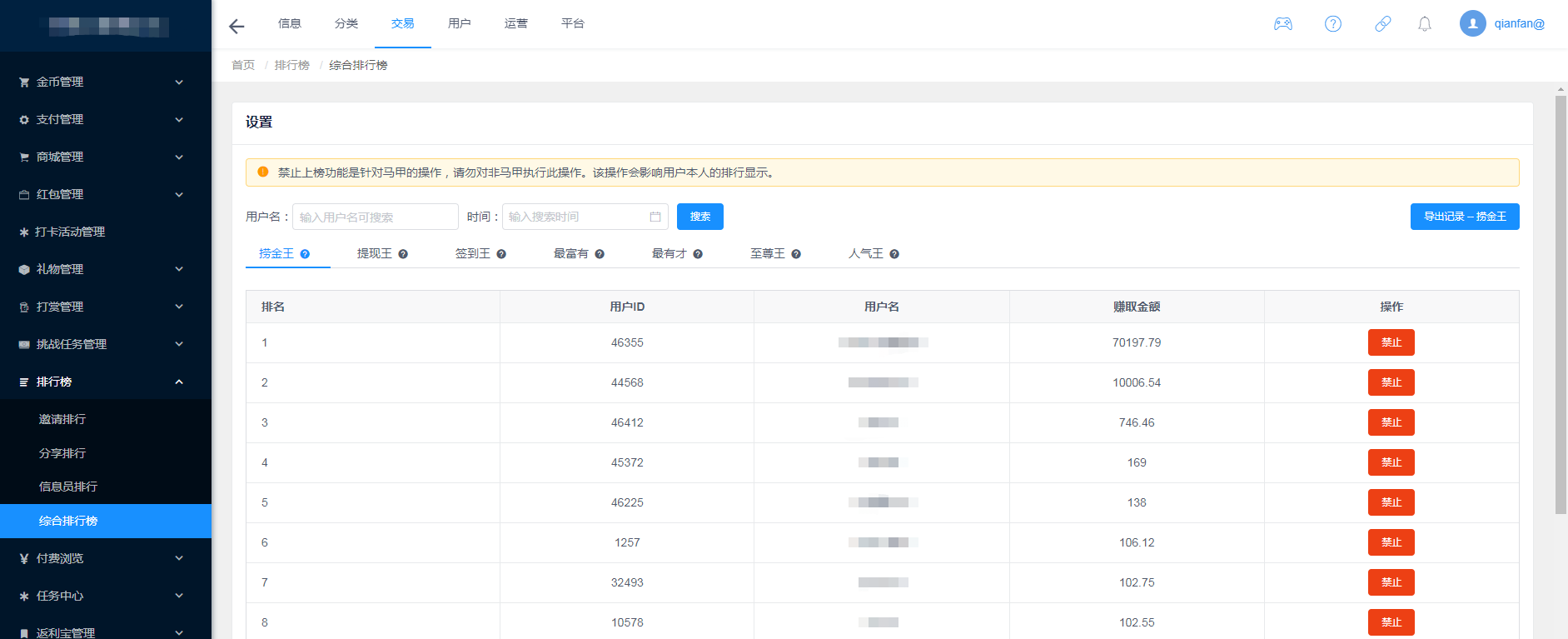The image size is (1568, 639).
Task: Click the help icon beside 至尊王 tab
Action: point(796,254)
